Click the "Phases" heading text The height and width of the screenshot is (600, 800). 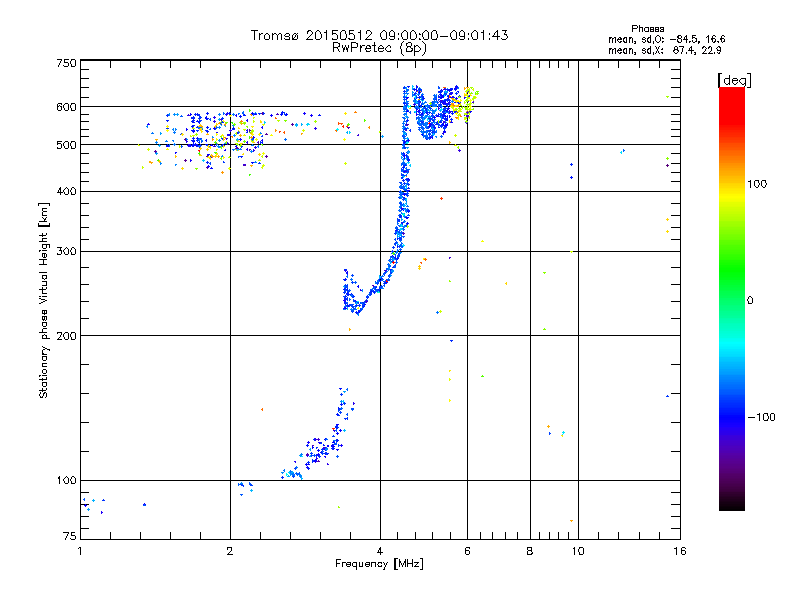coord(647,29)
